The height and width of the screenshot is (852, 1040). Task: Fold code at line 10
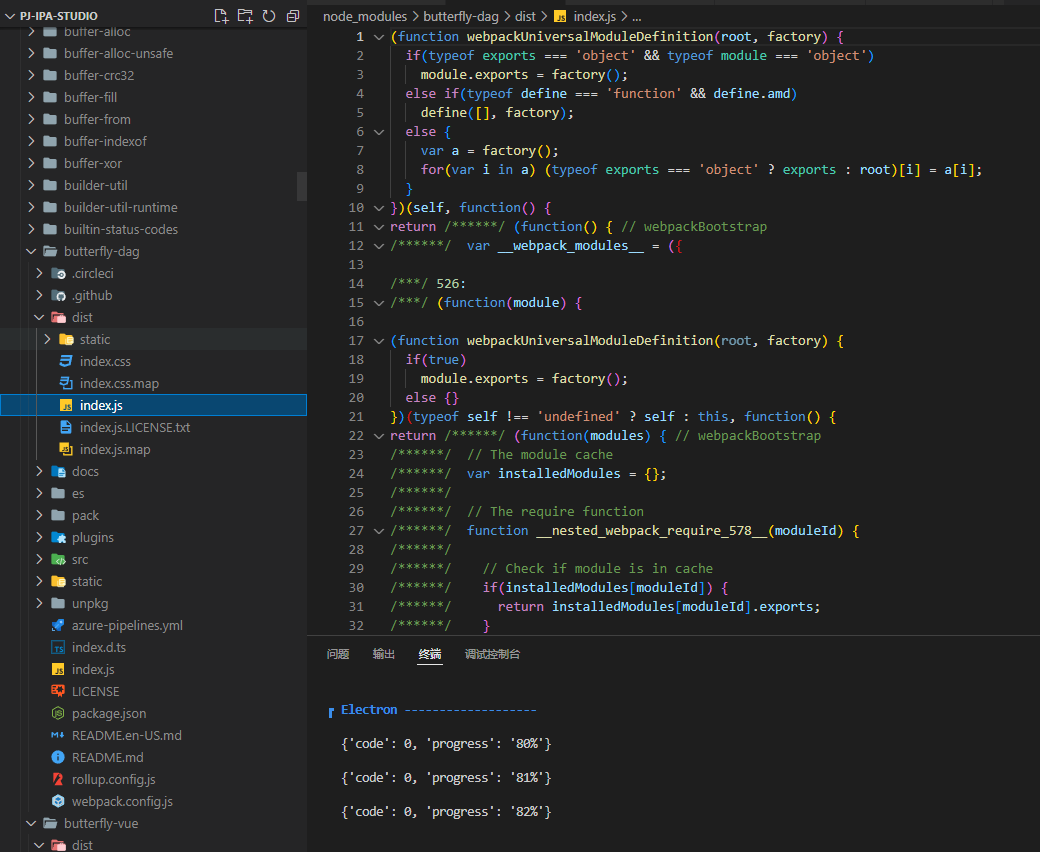[379, 208]
